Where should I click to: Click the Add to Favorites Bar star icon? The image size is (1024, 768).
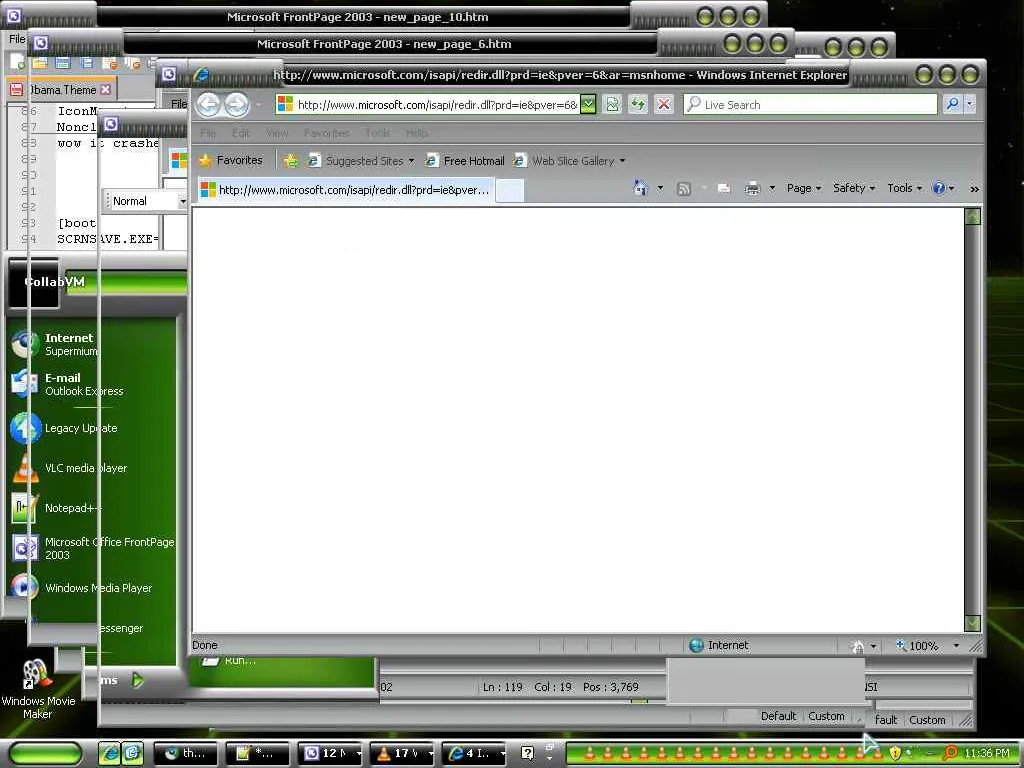point(291,161)
